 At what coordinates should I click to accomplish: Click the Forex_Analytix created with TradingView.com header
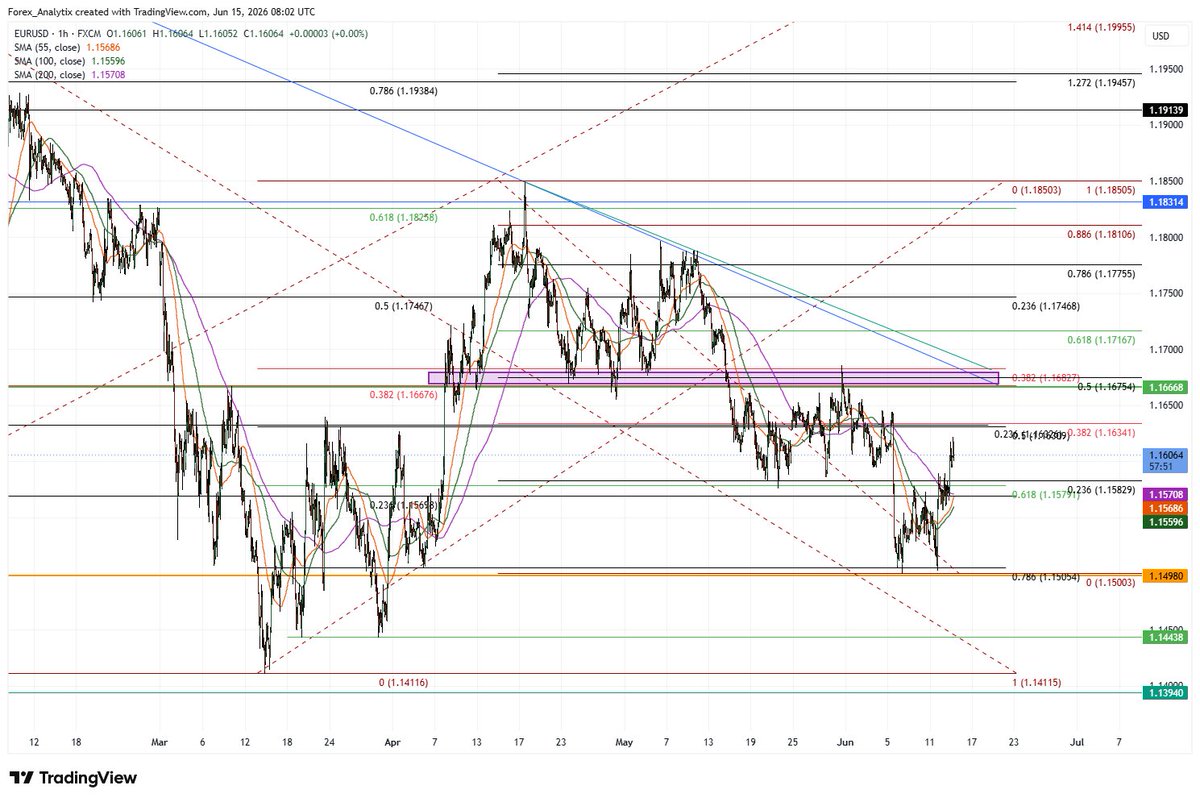tap(162, 11)
